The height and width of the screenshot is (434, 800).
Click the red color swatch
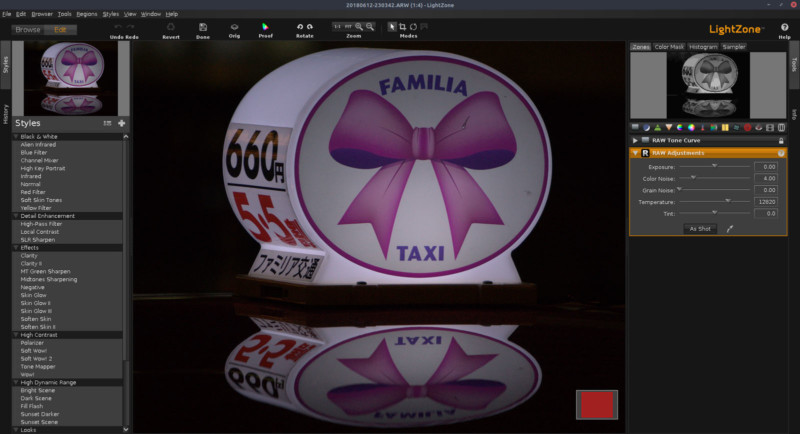click(x=597, y=405)
